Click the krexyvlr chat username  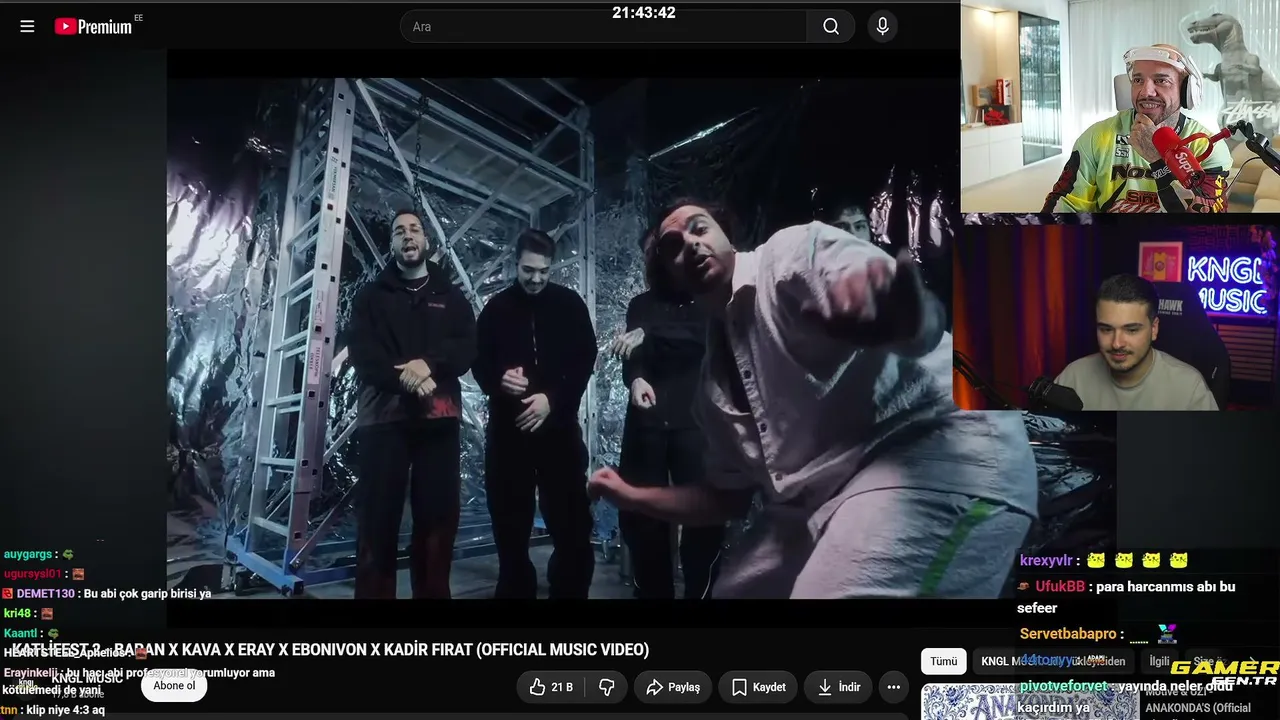click(1046, 560)
